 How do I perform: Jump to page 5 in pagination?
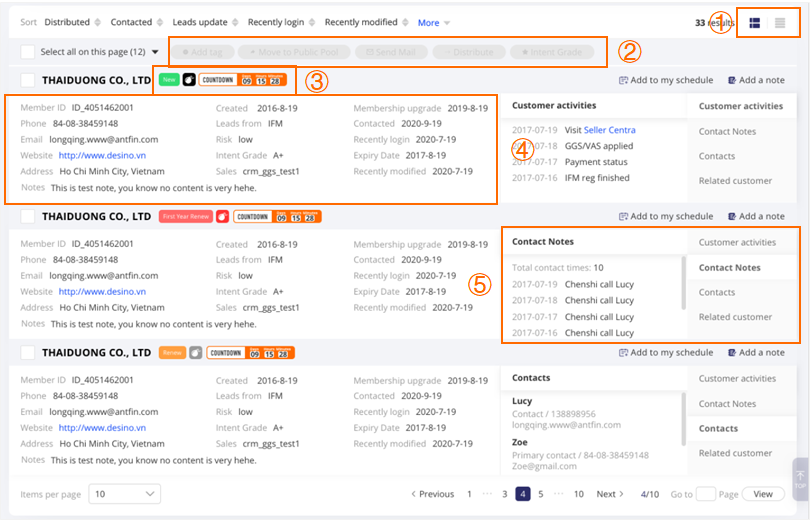click(x=540, y=494)
